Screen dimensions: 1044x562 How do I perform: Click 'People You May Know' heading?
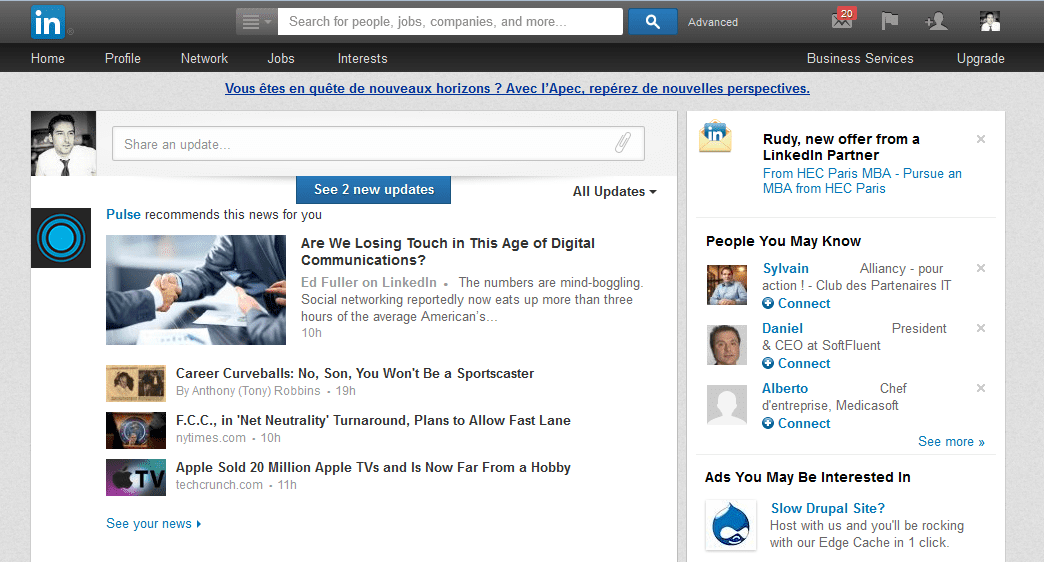783,241
